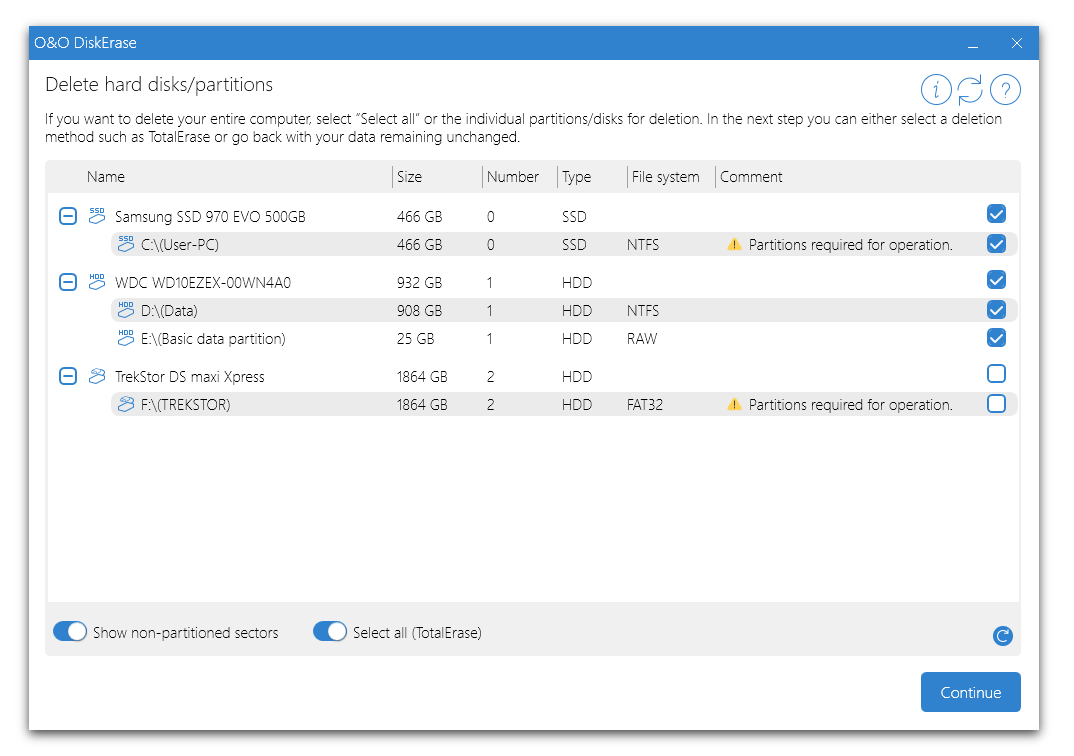Uncheck the C:\(User-PC) partition checkbox

996,243
